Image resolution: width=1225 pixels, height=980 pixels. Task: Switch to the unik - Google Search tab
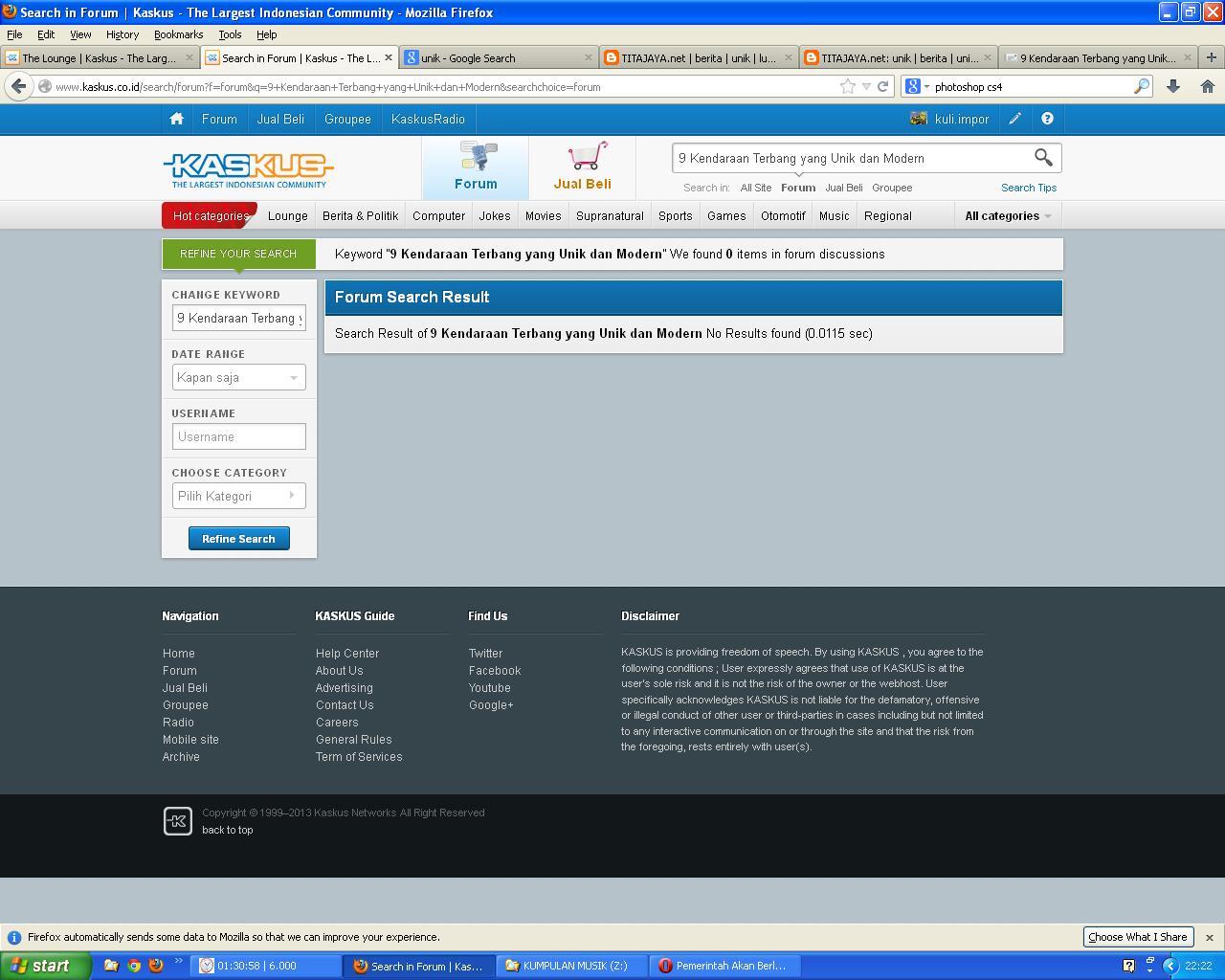click(498, 57)
